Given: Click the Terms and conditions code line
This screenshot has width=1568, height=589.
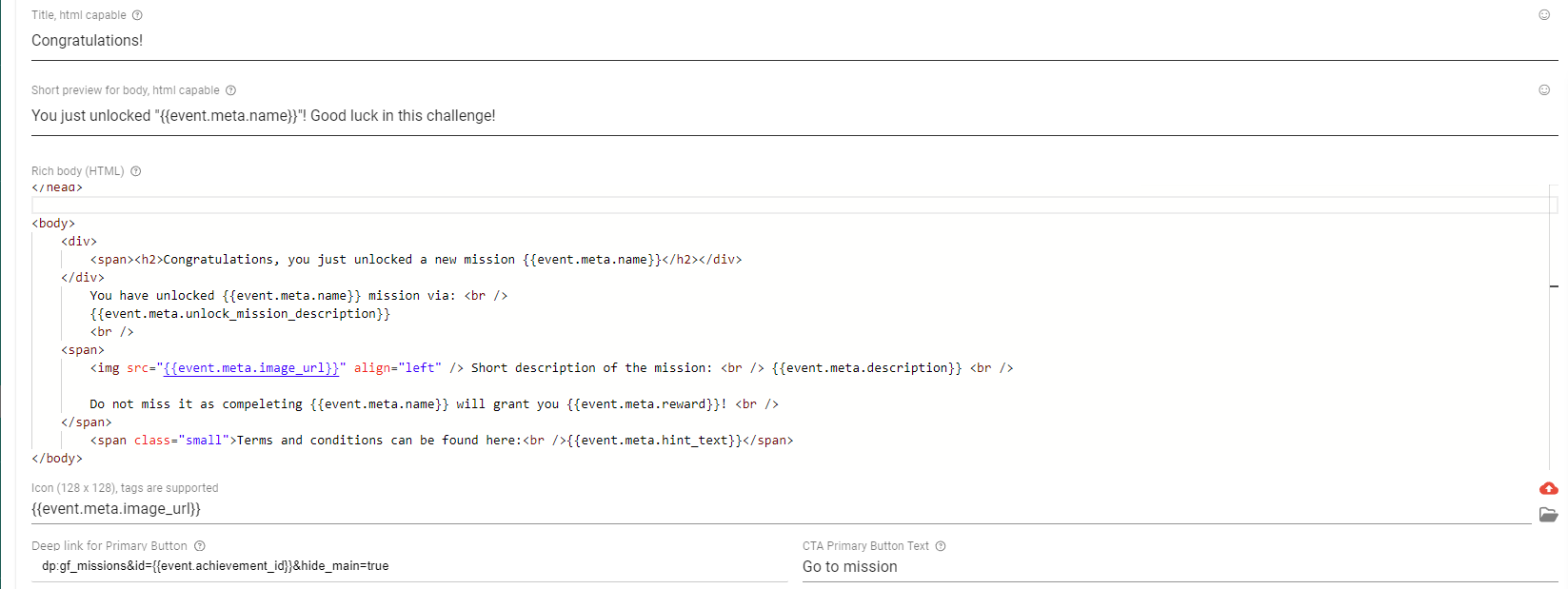Looking at the screenshot, I should 441,441.
